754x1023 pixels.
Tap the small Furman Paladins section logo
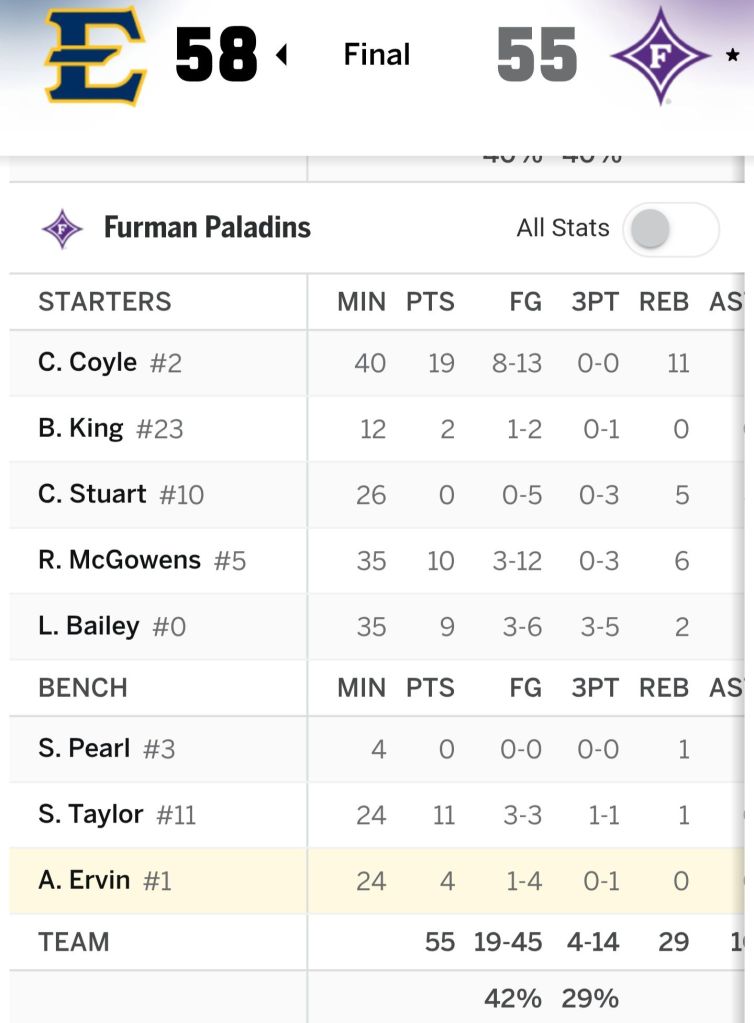pyautogui.click(x=62, y=229)
